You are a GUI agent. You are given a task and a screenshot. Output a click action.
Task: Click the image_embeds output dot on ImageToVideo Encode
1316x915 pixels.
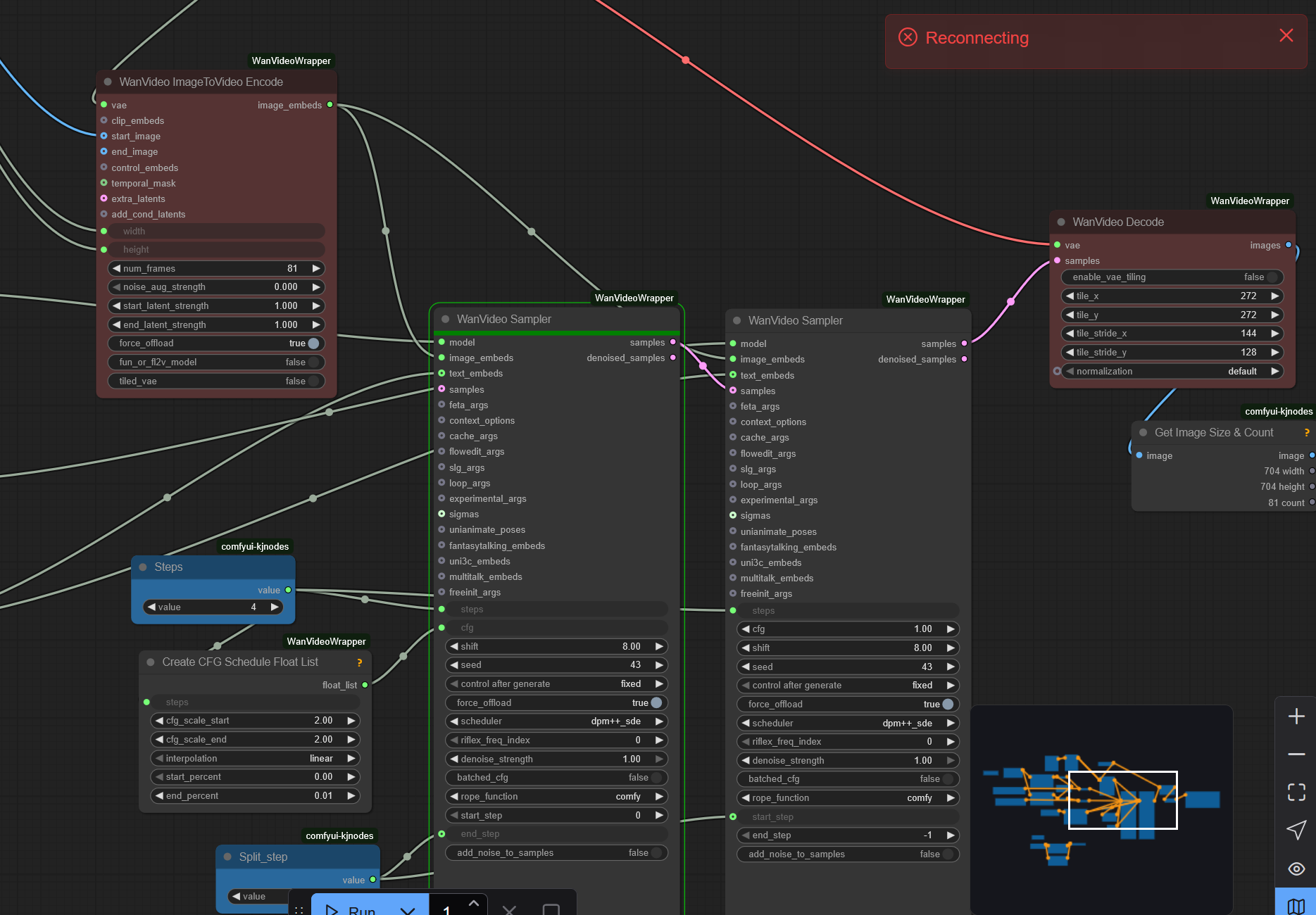pos(330,105)
